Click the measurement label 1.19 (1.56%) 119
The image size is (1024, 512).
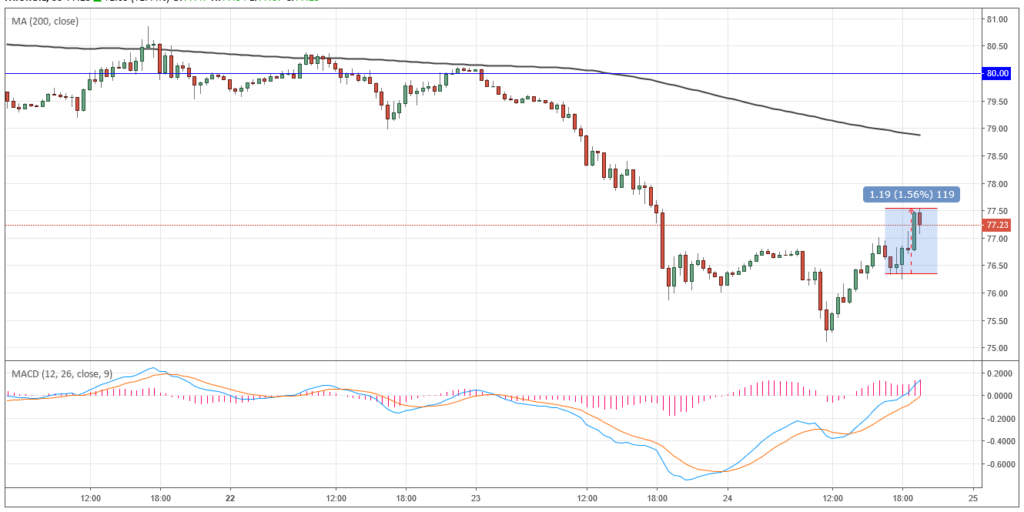912,194
